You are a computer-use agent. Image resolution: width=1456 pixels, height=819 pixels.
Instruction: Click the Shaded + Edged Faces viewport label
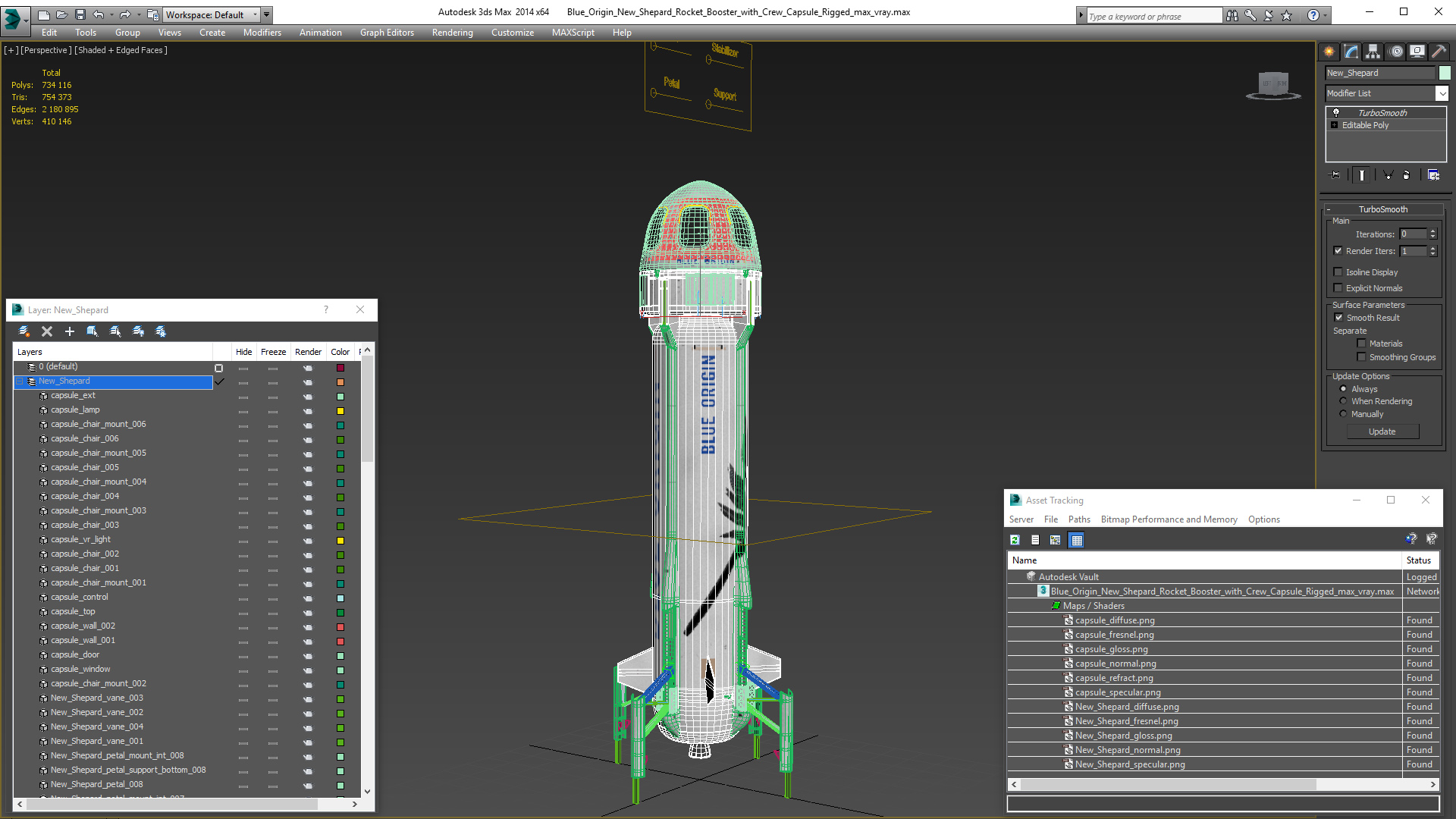[121, 50]
